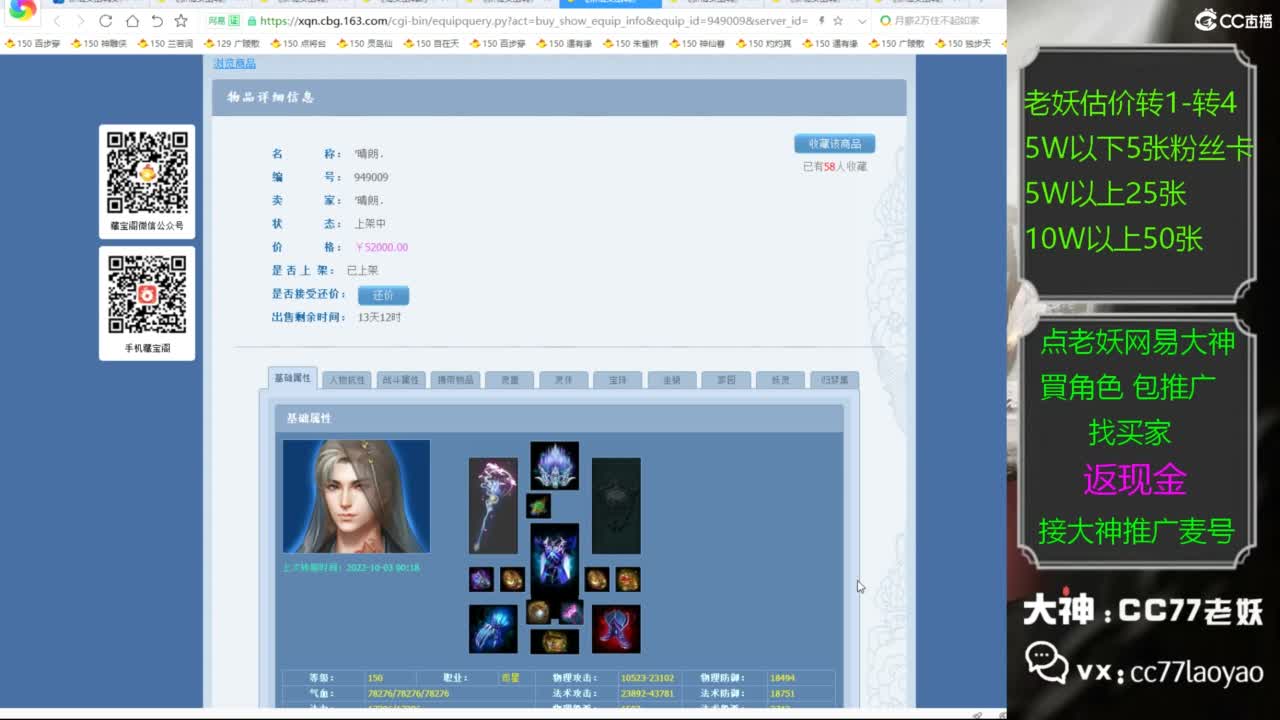This screenshot has height=720, width=1280.
Task: Click the 手机藏宝阁 QR code
Action: pyautogui.click(x=147, y=295)
